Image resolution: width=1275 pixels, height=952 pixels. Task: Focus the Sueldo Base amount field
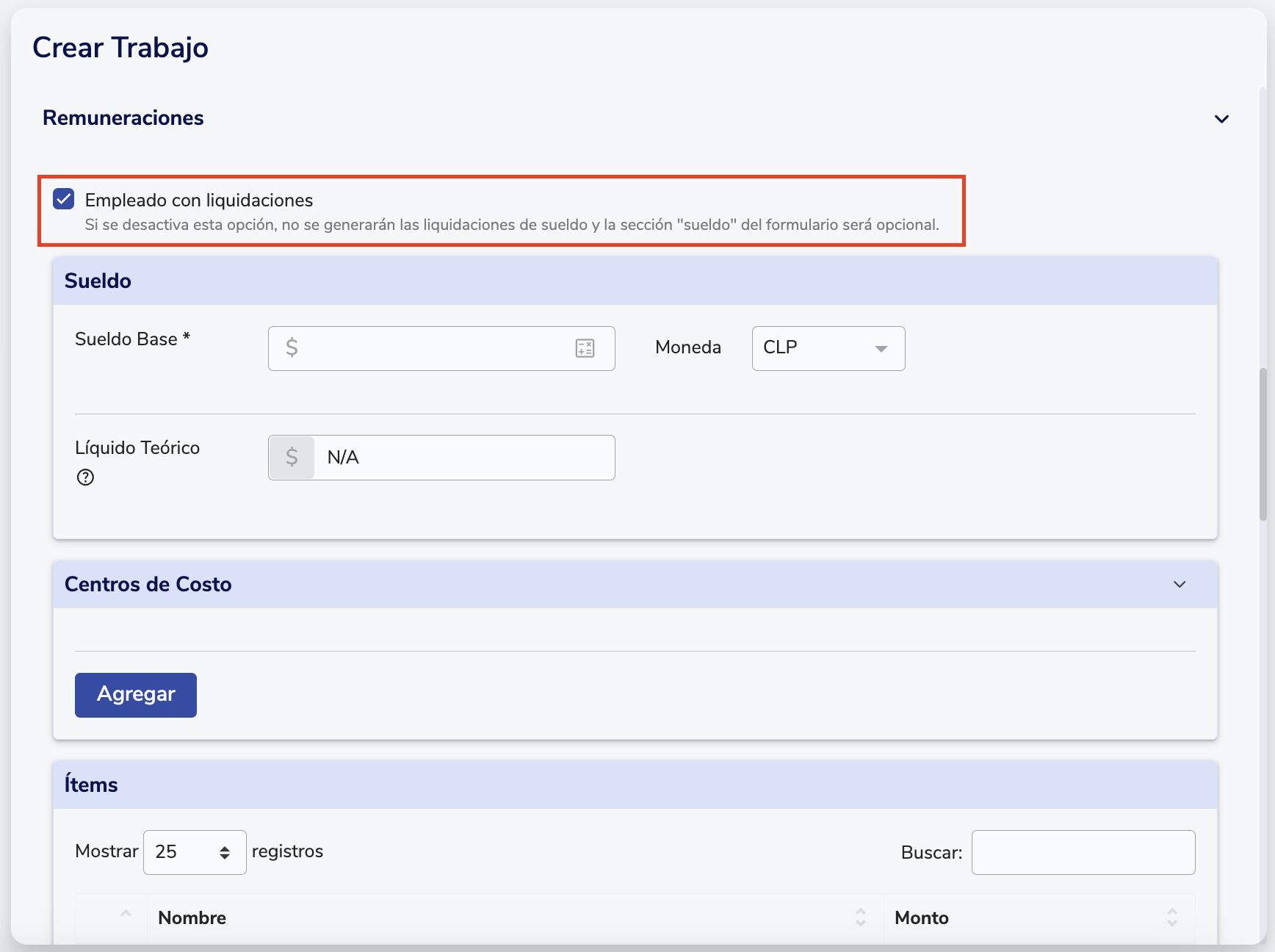[x=433, y=348]
